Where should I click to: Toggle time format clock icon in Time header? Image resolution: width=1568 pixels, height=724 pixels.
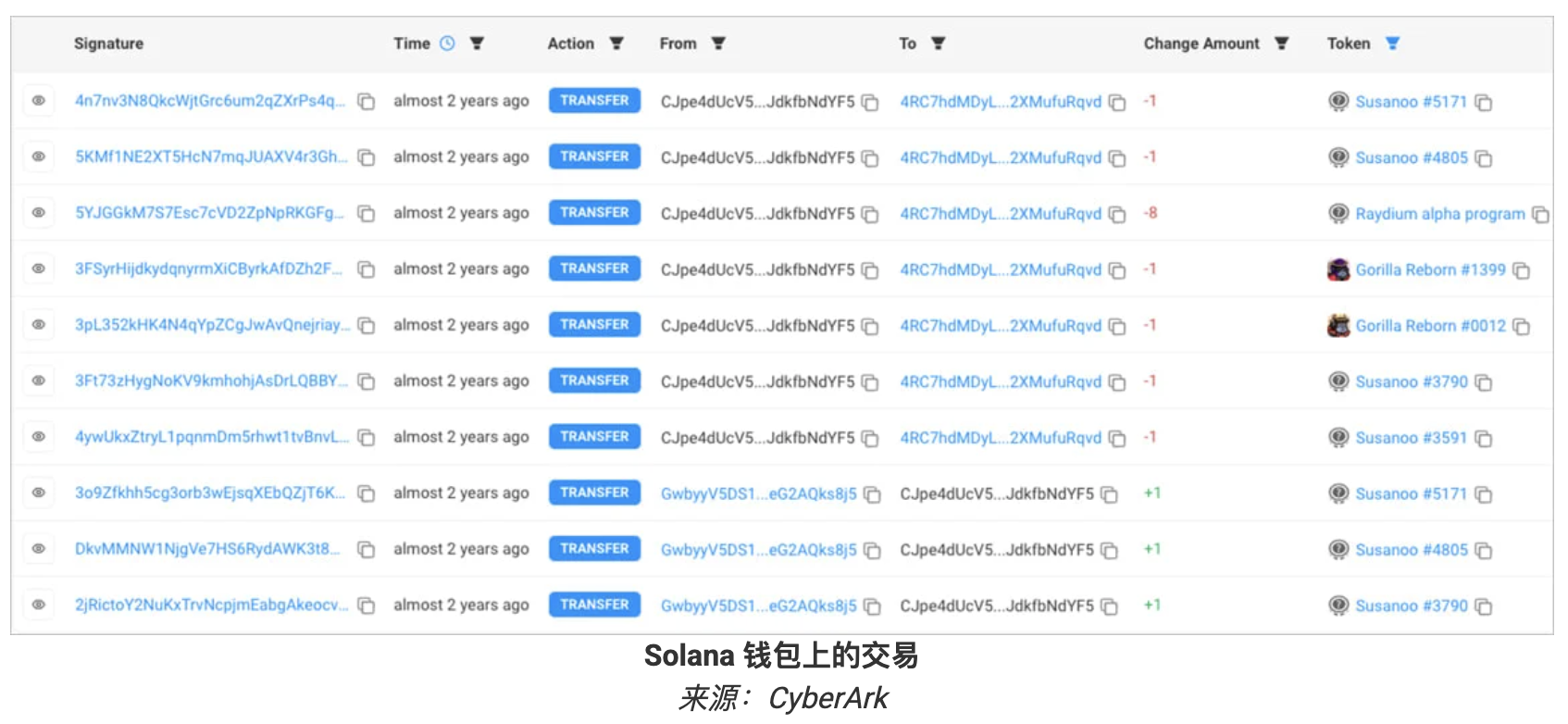447,44
